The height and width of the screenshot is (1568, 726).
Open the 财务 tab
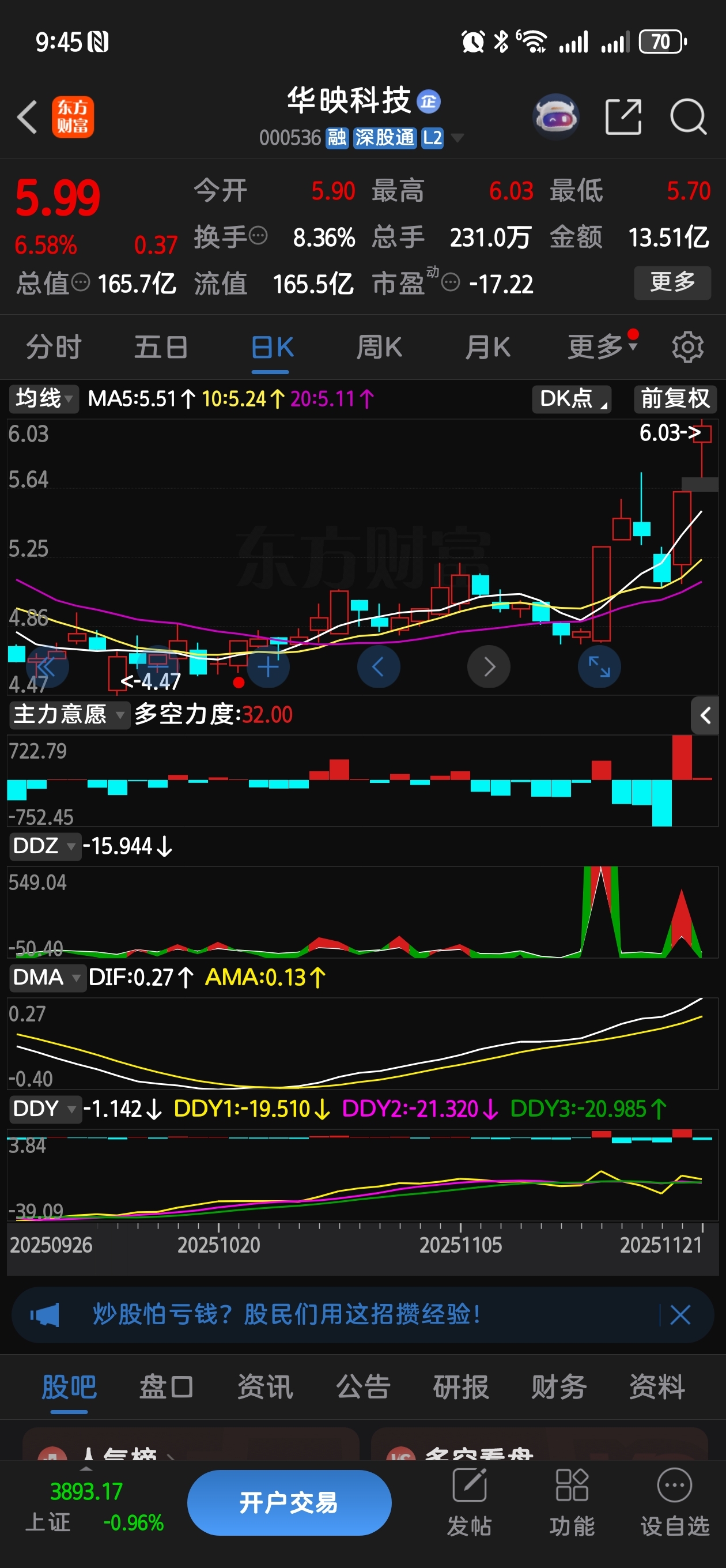(x=559, y=1388)
